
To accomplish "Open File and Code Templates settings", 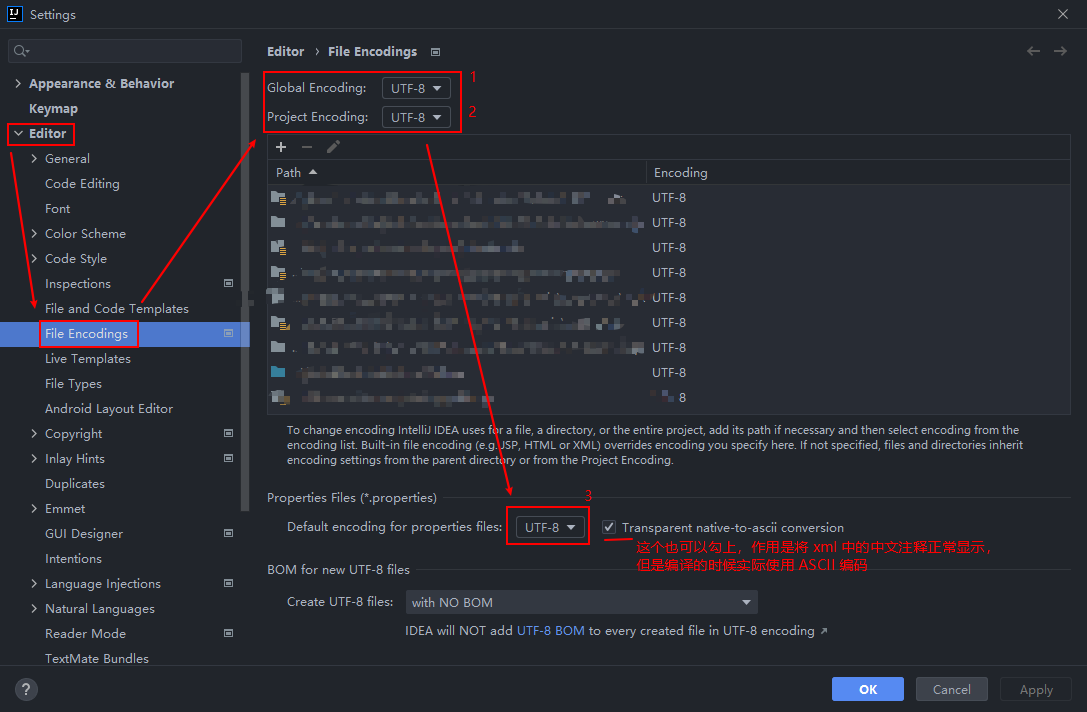I will (116, 309).
